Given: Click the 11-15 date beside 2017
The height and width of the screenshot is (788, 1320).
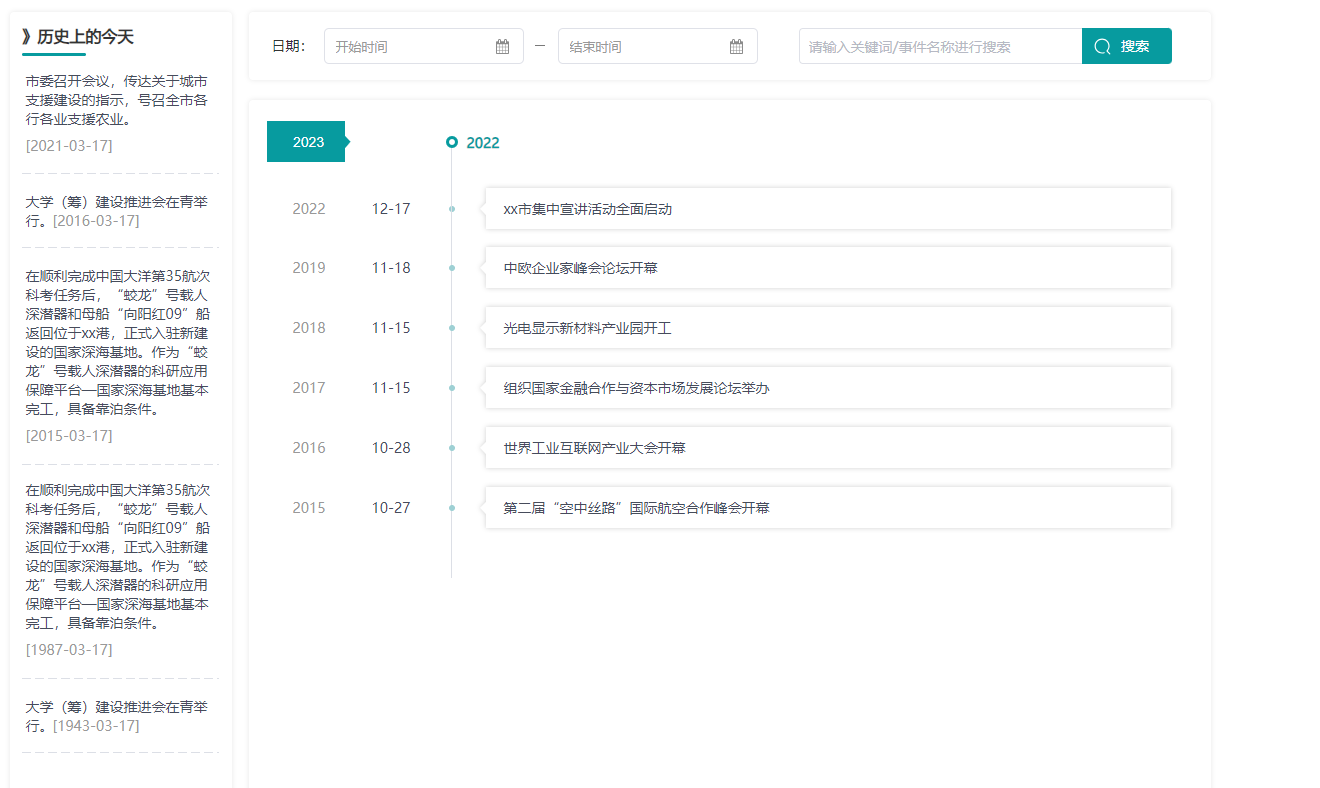Looking at the screenshot, I should point(391,388).
